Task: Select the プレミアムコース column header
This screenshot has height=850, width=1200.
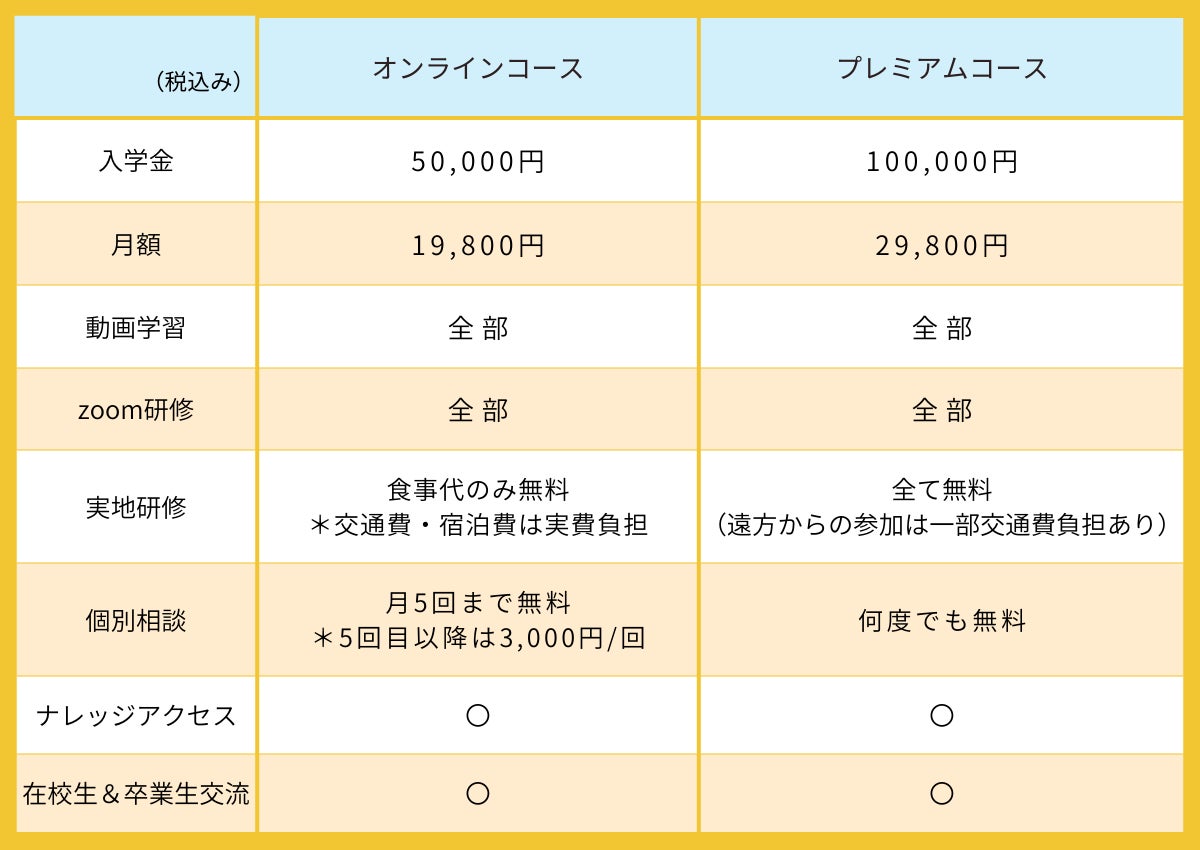Action: 942,68
